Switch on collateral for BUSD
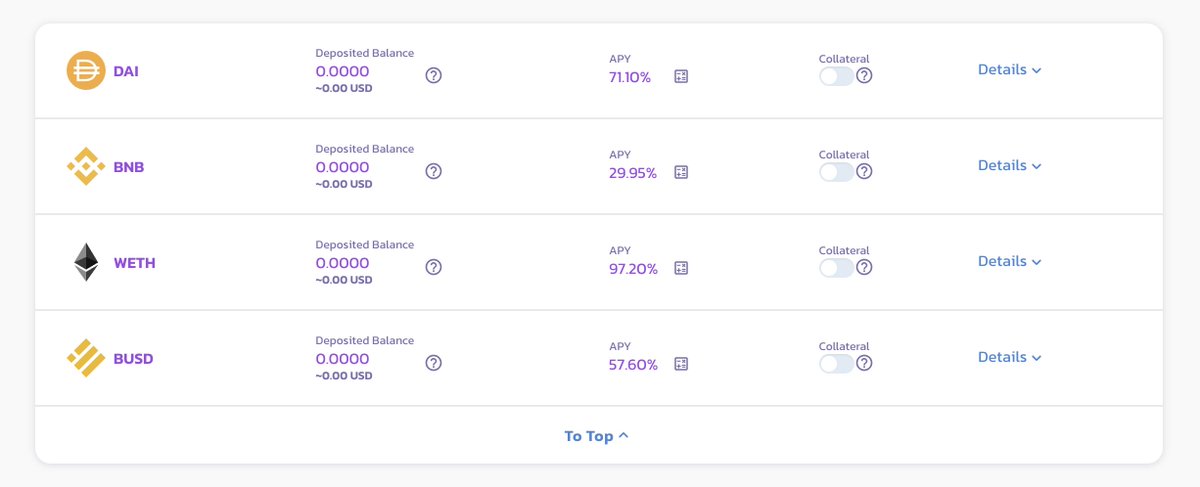Screen dimensions: 1200x487 tap(836, 363)
